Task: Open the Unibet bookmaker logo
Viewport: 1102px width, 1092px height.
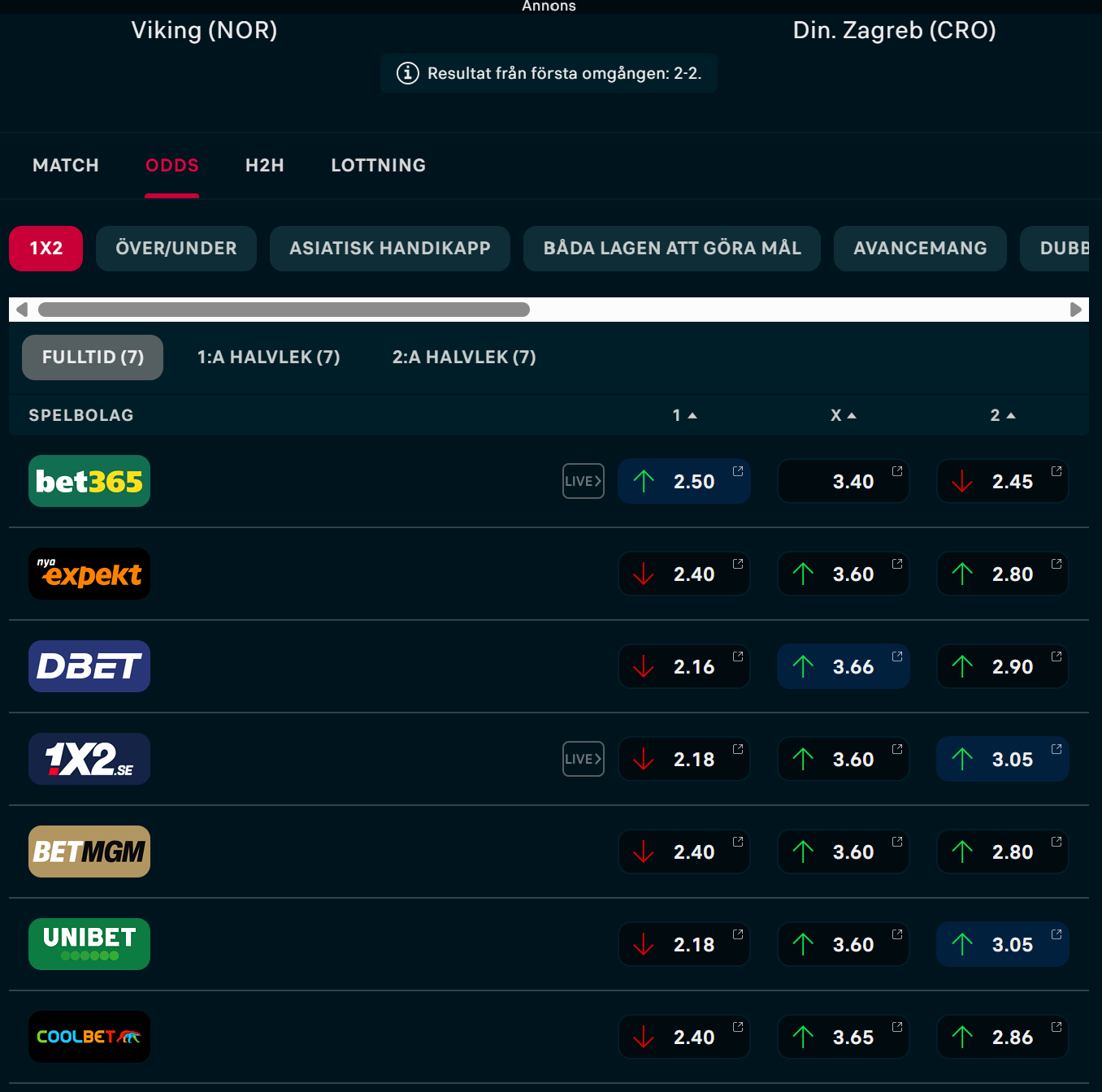Action: click(x=89, y=944)
